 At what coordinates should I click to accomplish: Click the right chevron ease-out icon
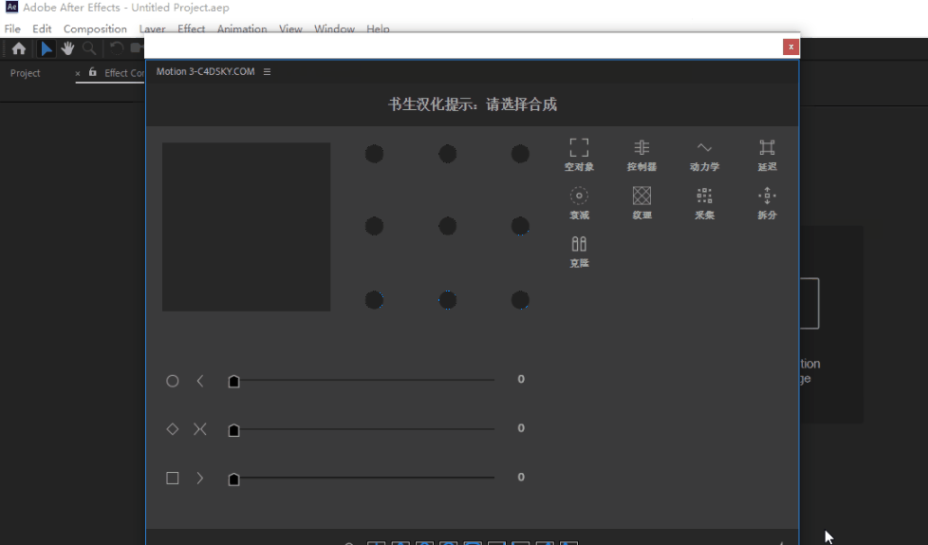[200, 478]
